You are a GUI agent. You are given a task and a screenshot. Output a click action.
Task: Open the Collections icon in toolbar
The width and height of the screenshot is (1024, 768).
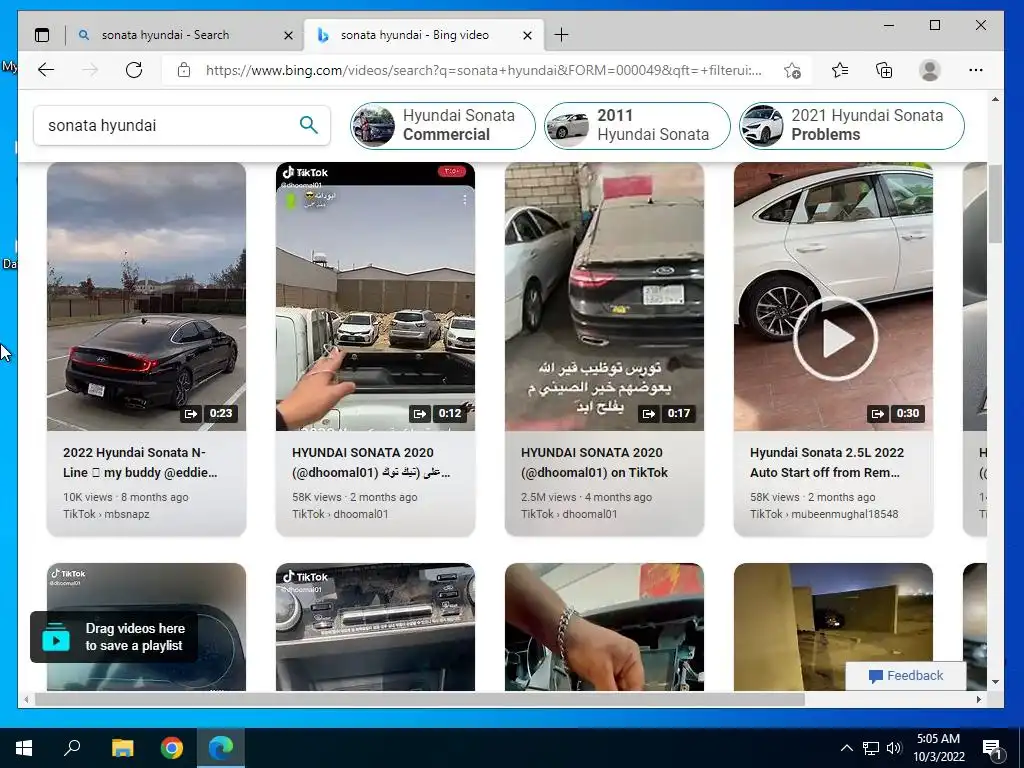click(884, 70)
